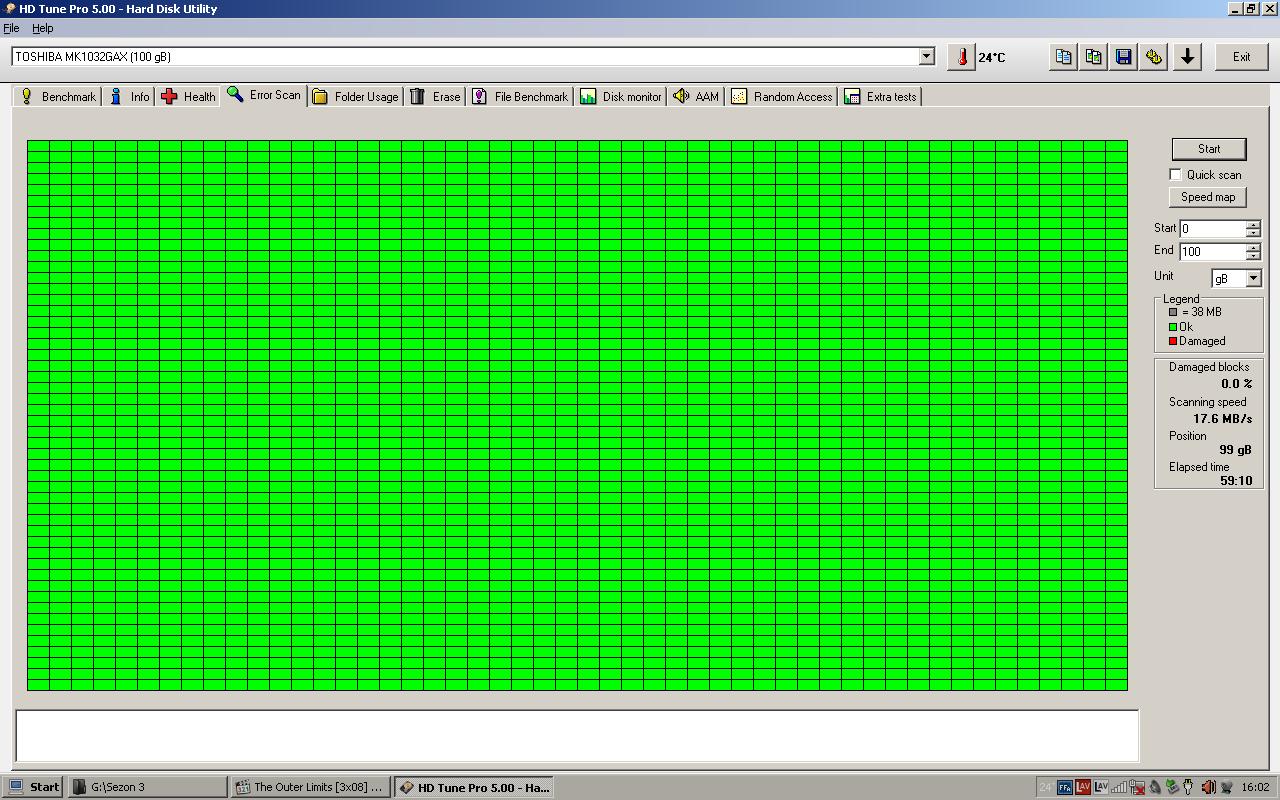The width and height of the screenshot is (1280, 800).
Task: Click the Windows Start button in taskbar
Action: [33, 787]
